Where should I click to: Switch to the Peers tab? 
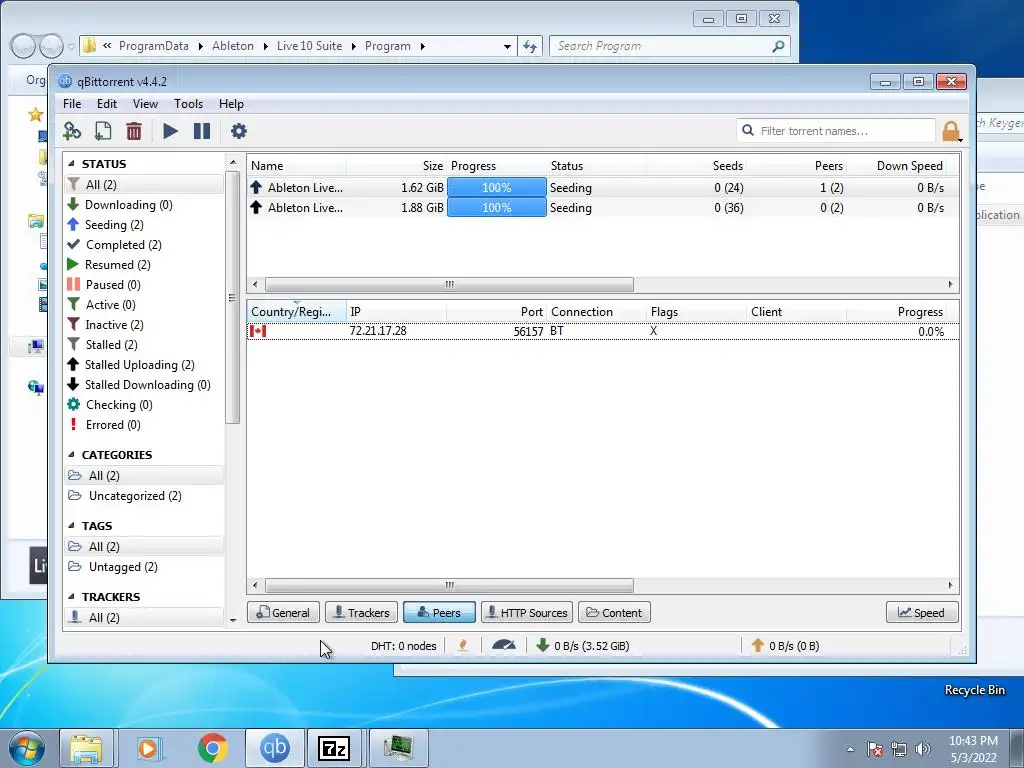point(439,613)
